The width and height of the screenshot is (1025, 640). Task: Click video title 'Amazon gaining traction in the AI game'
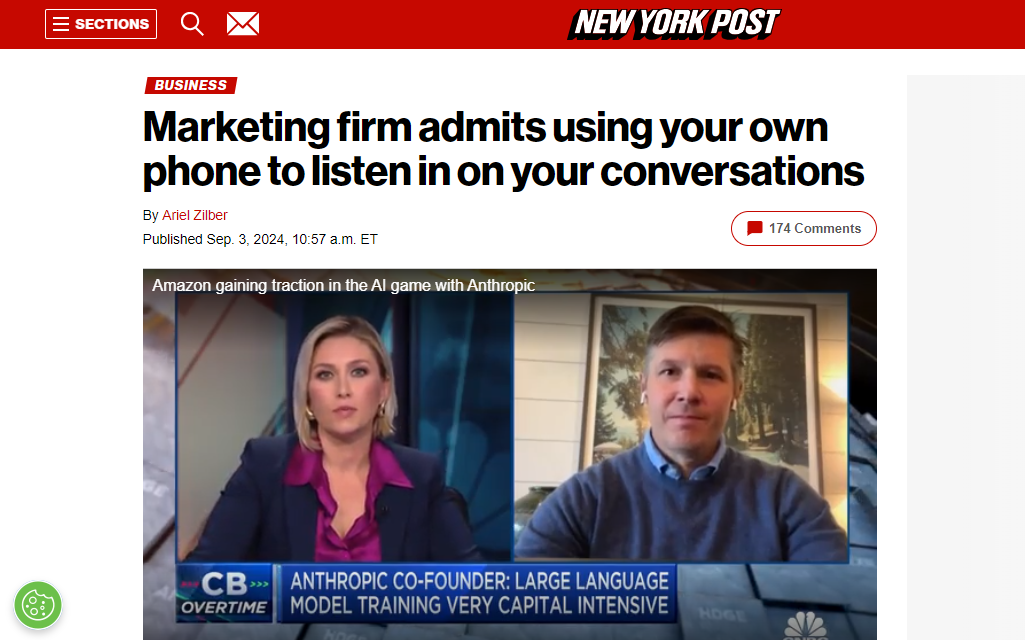pyautogui.click(x=343, y=285)
